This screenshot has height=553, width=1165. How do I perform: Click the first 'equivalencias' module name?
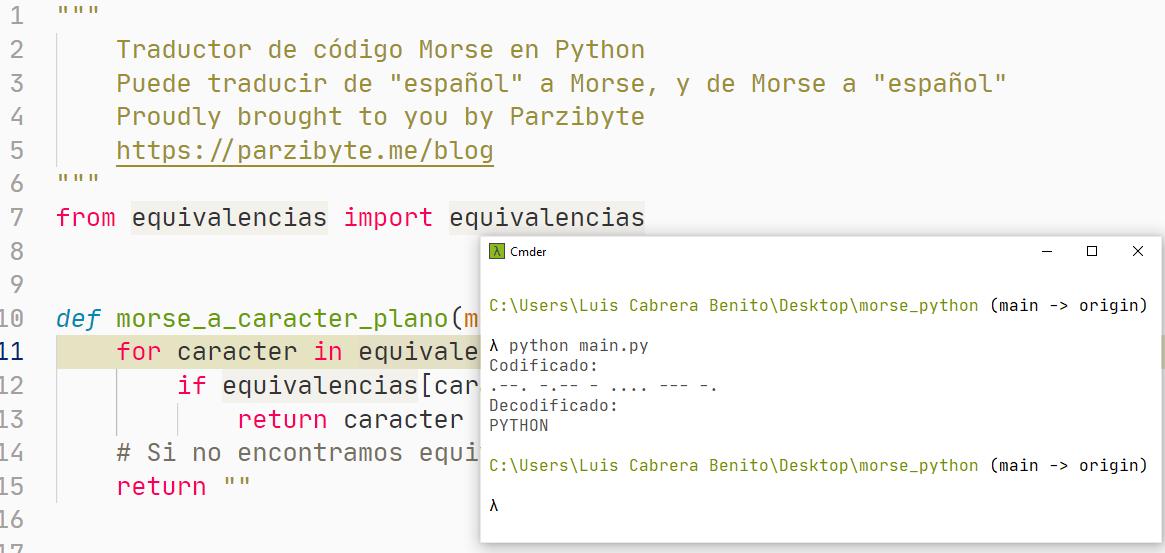click(230, 218)
